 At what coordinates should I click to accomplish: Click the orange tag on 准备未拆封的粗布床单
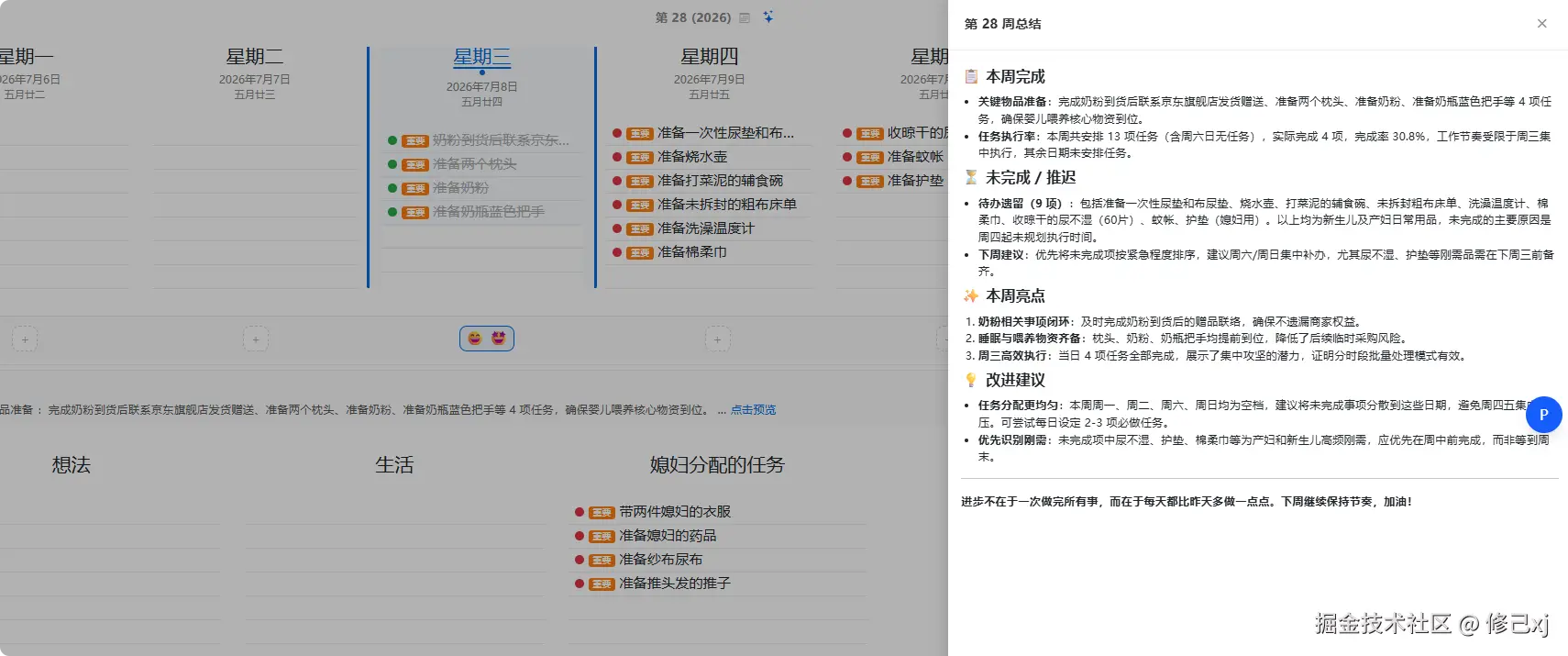(640, 206)
